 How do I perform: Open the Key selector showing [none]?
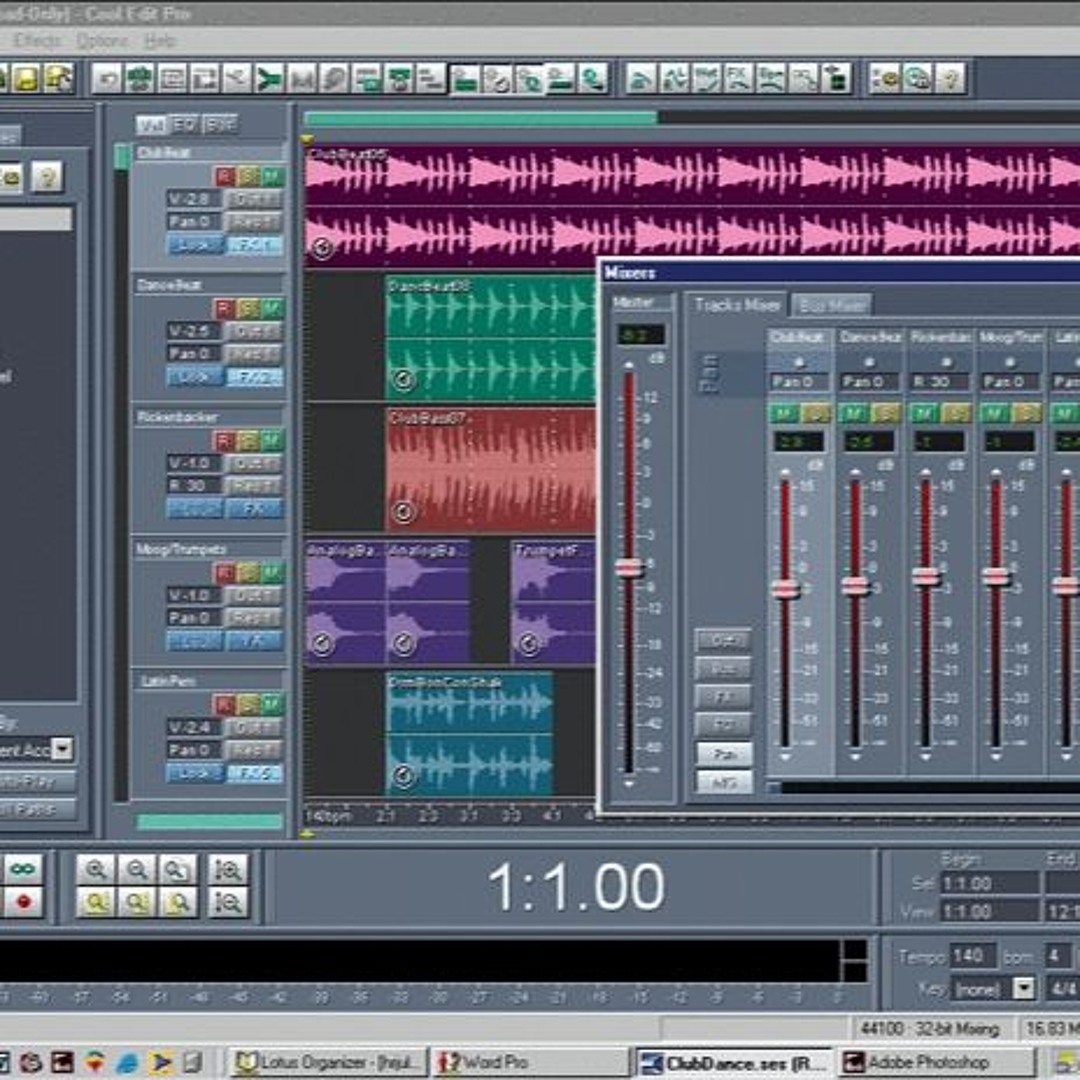click(x=1024, y=987)
